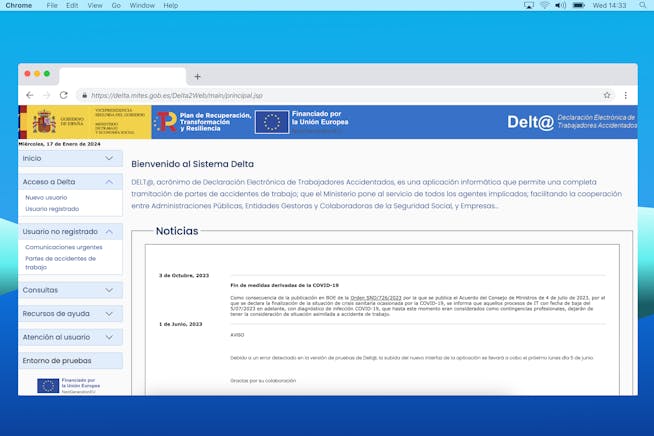Click the AVISO news label
This screenshot has height=436, width=654.
pyautogui.click(x=237, y=335)
